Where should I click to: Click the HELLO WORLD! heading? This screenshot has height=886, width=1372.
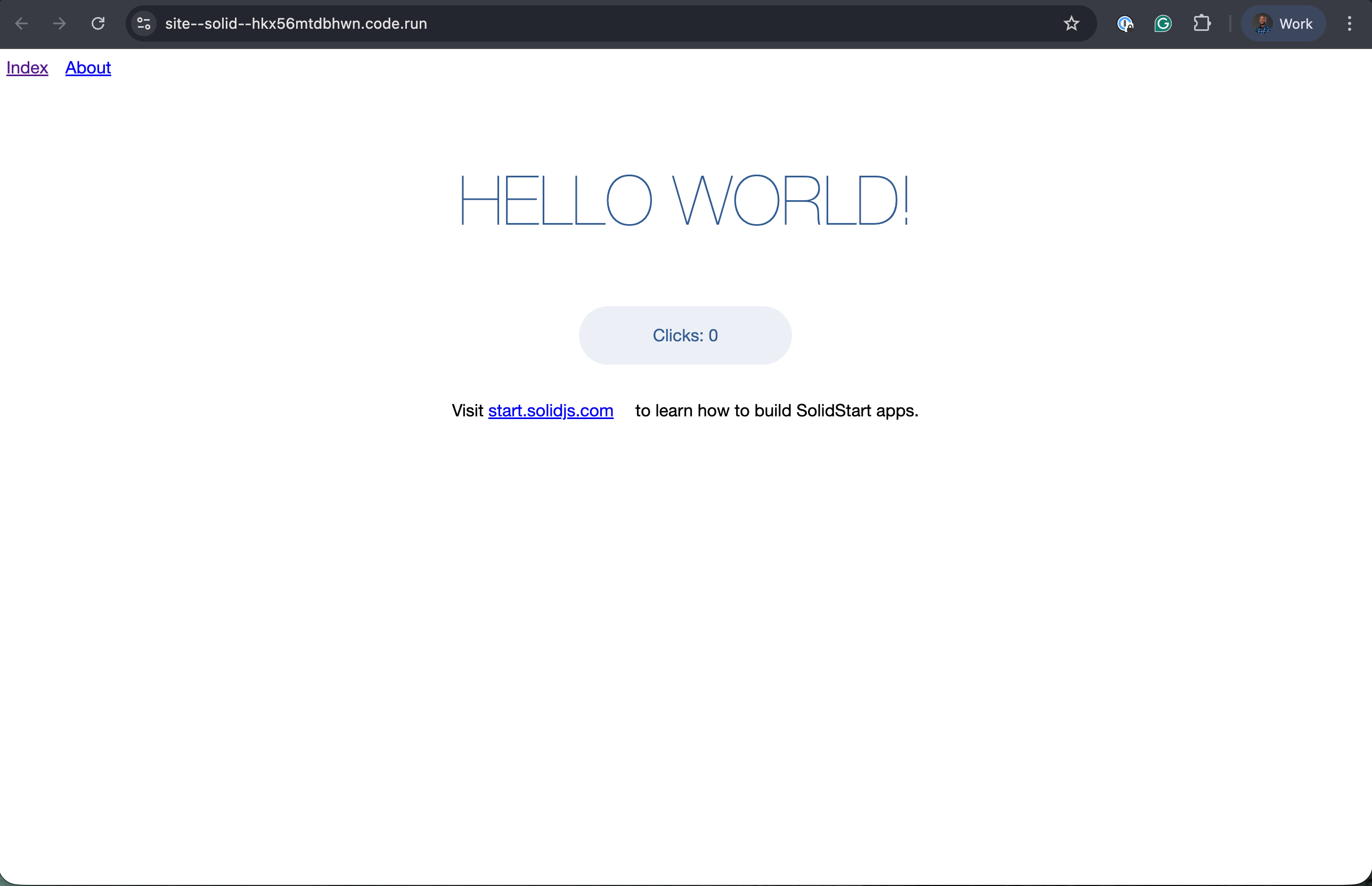(x=685, y=200)
